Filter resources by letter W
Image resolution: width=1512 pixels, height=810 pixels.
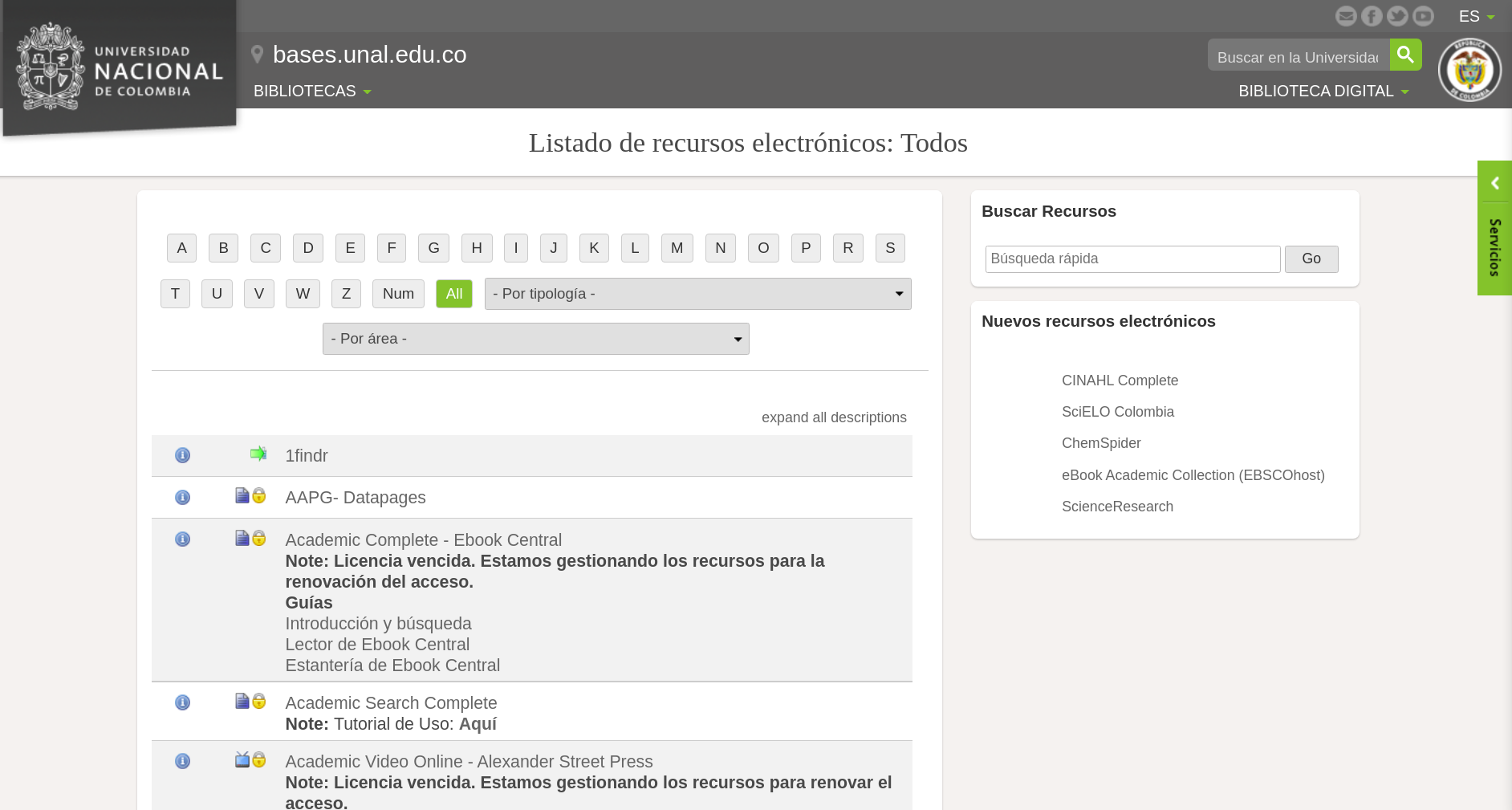click(x=303, y=294)
